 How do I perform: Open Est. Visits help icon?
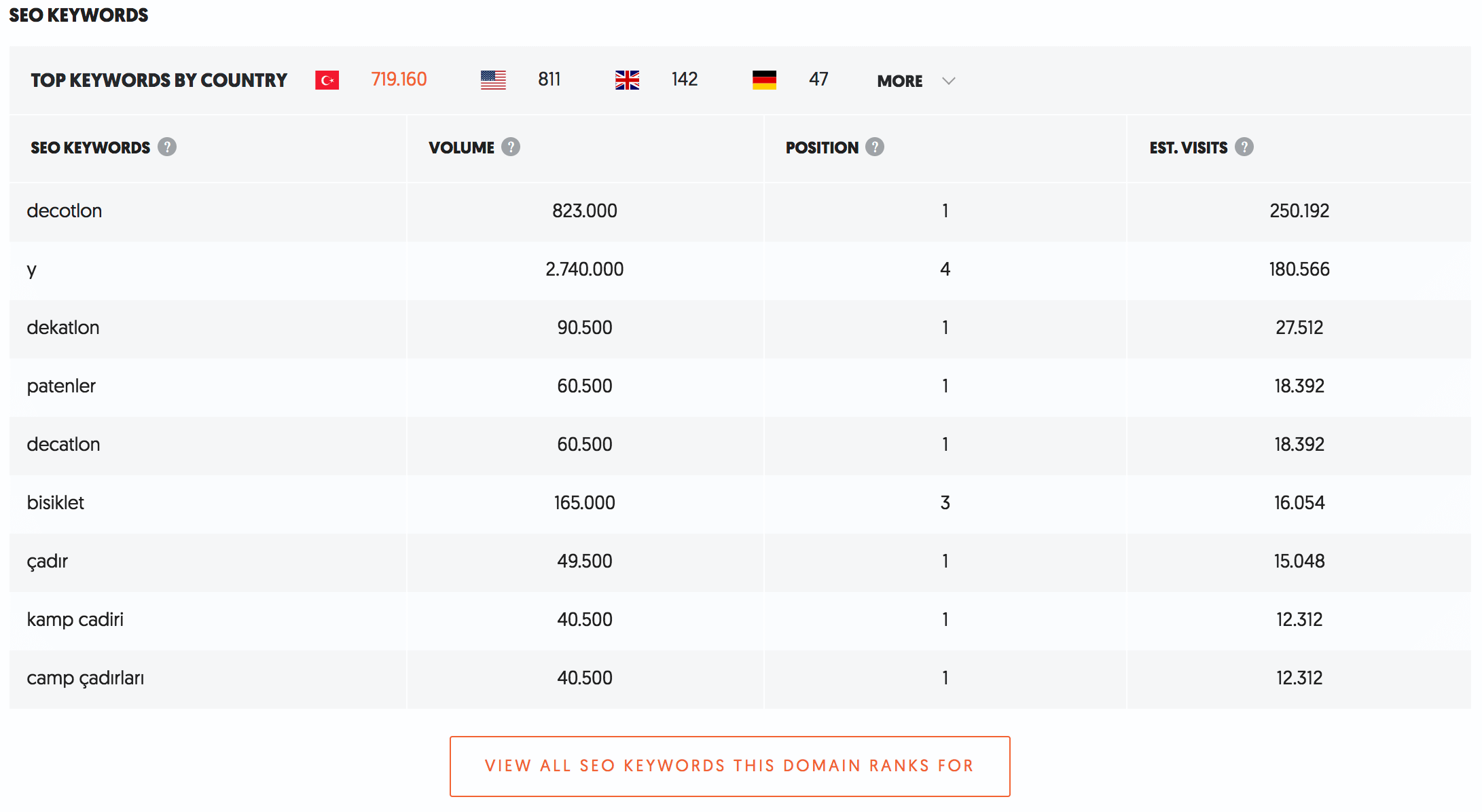(1244, 147)
